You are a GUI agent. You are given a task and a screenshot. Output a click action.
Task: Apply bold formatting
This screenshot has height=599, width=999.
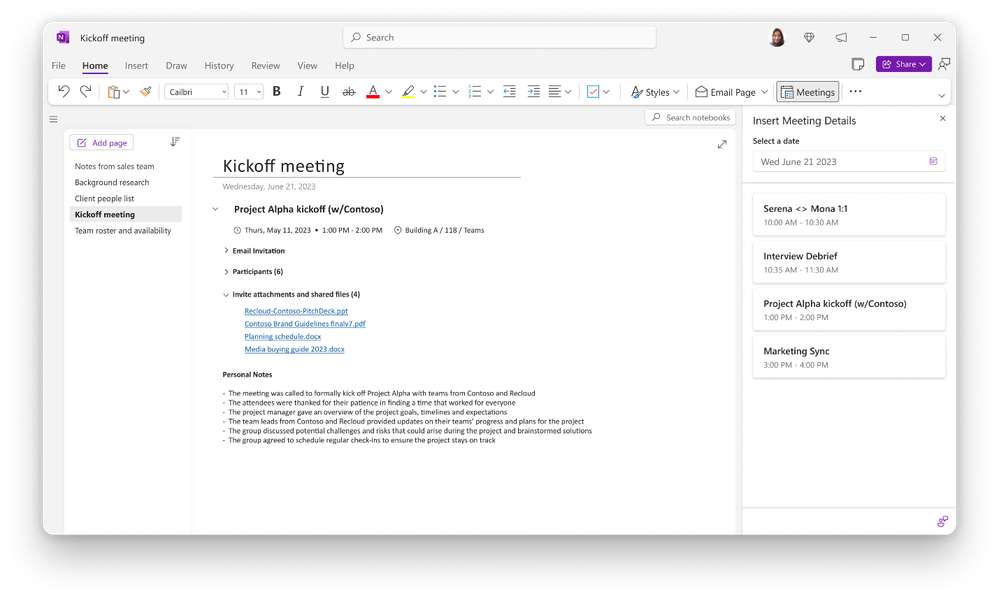click(276, 91)
